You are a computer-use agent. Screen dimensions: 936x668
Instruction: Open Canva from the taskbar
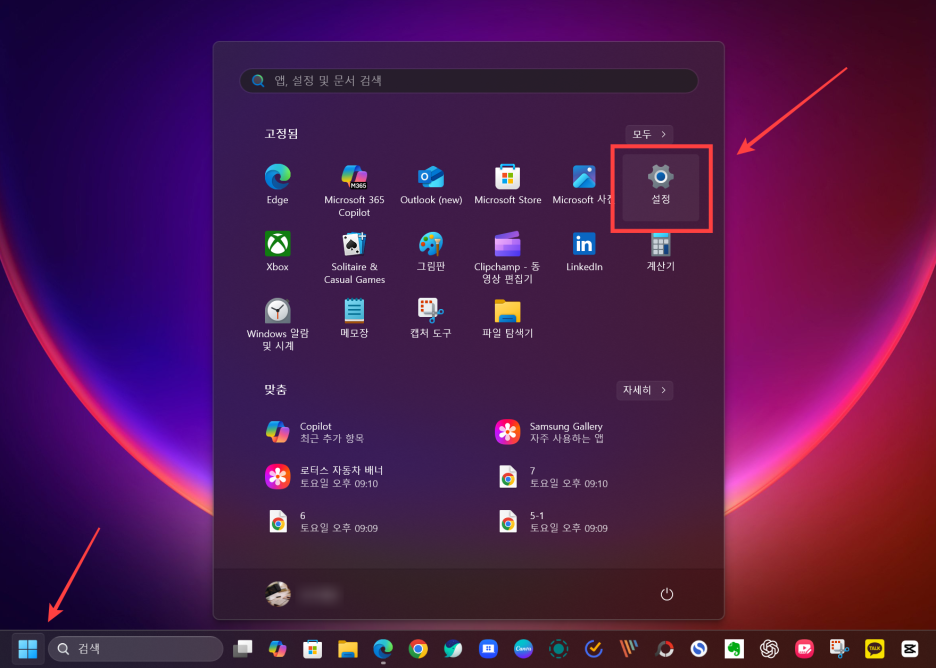tap(524, 648)
